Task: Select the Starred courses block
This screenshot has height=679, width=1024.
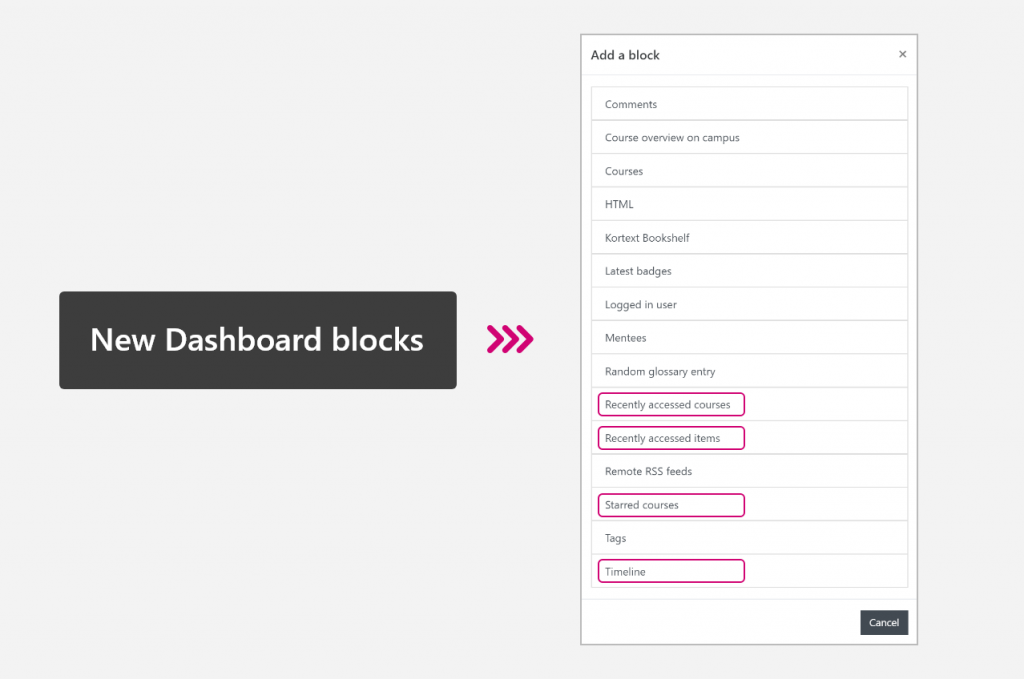Action: tap(670, 505)
